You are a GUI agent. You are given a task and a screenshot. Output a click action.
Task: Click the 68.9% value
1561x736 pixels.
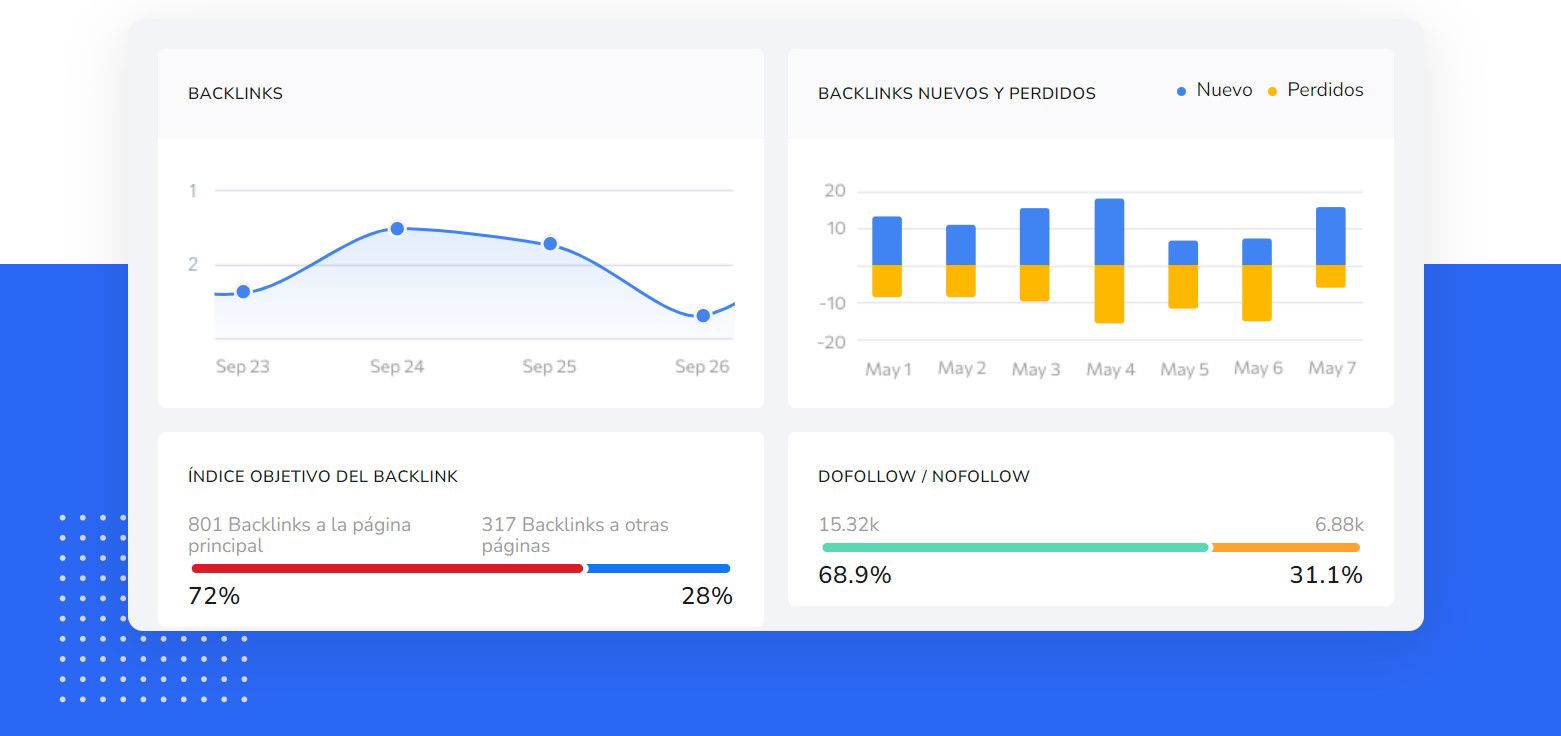click(x=855, y=575)
